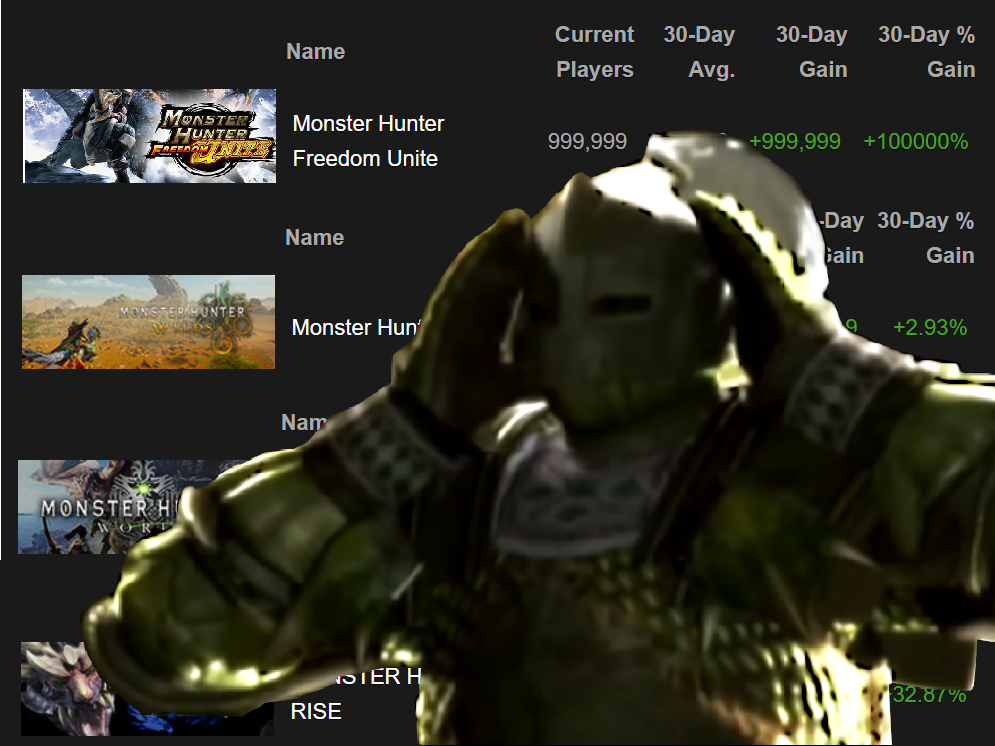Click the Name header above the Wilds row
995x746 pixels.
[315, 237]
